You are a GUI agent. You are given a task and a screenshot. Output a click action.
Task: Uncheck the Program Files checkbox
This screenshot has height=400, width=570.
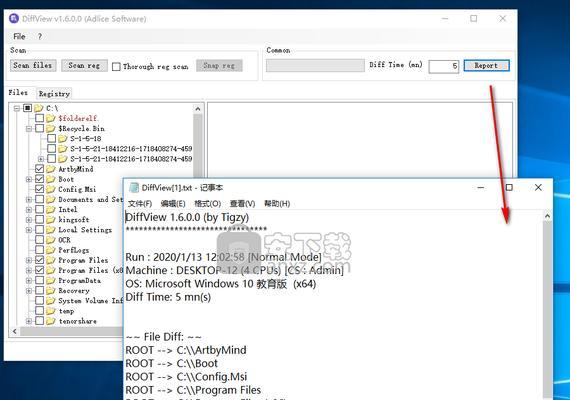coord(40,260)
